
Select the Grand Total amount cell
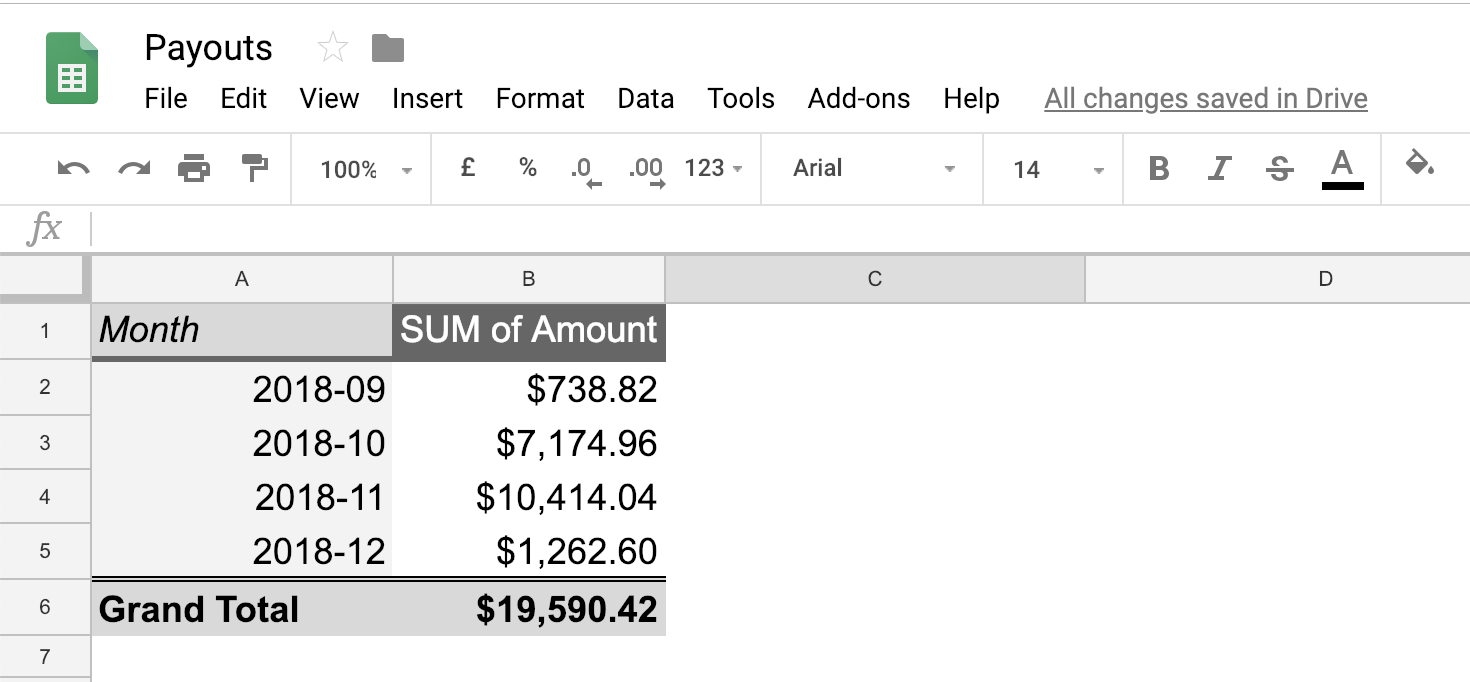coord(529,609)
